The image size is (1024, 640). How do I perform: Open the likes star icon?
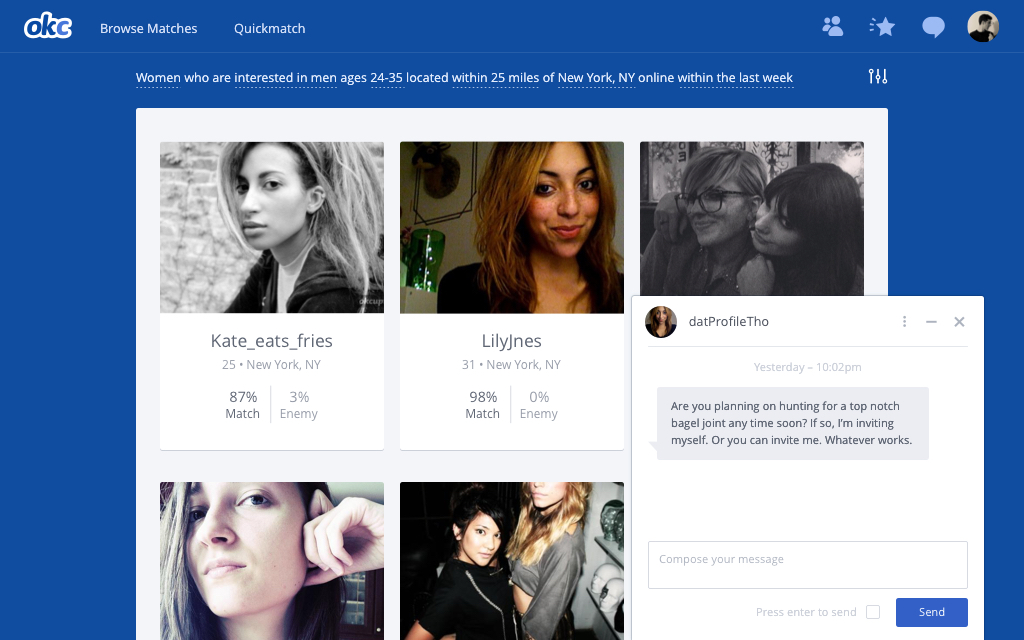coord(882,26)
